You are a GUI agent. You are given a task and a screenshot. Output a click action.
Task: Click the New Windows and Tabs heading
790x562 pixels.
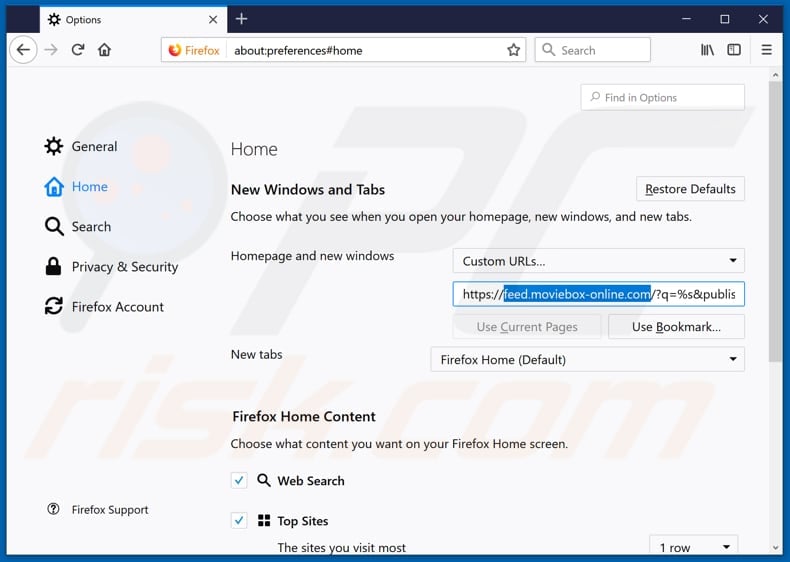coord(308,190)
